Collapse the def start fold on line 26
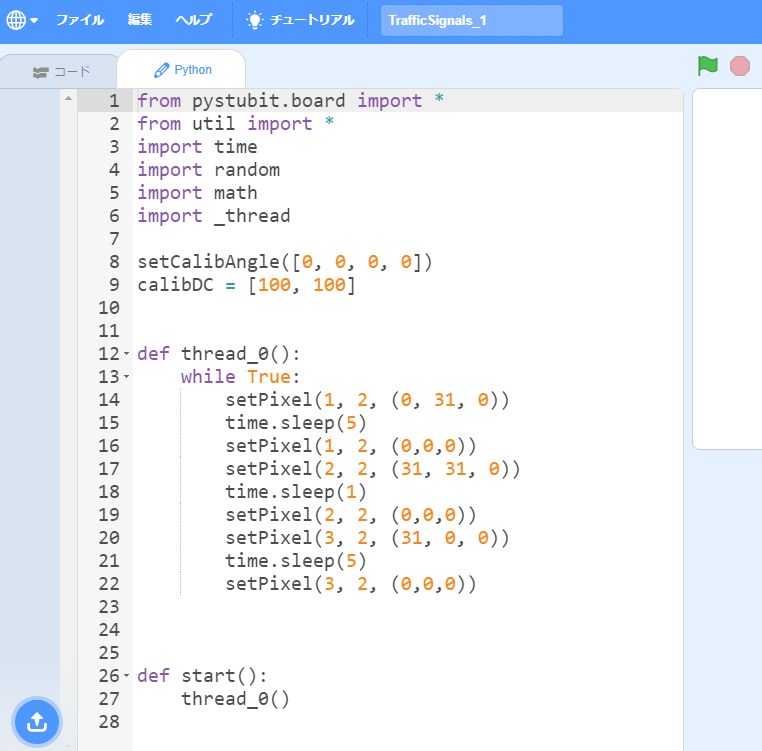The image size is (762, 751). (127, 675)
